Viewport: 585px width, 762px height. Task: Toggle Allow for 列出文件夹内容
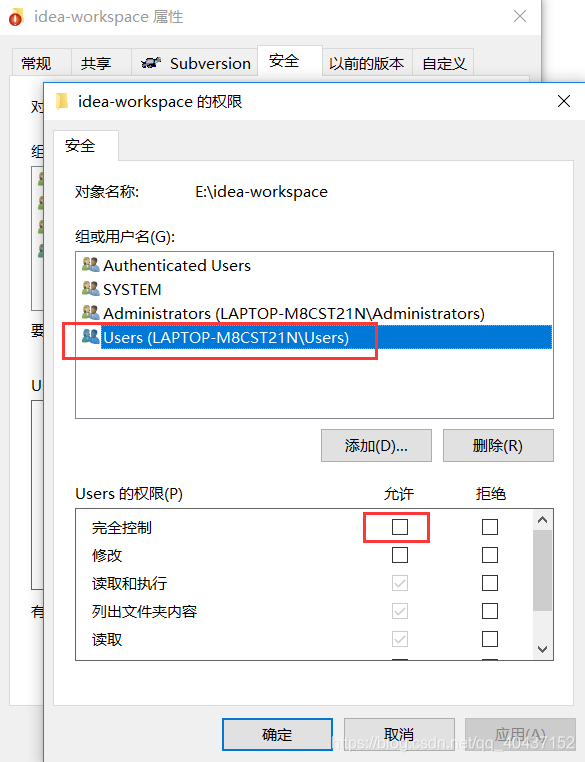pos(400,611)
